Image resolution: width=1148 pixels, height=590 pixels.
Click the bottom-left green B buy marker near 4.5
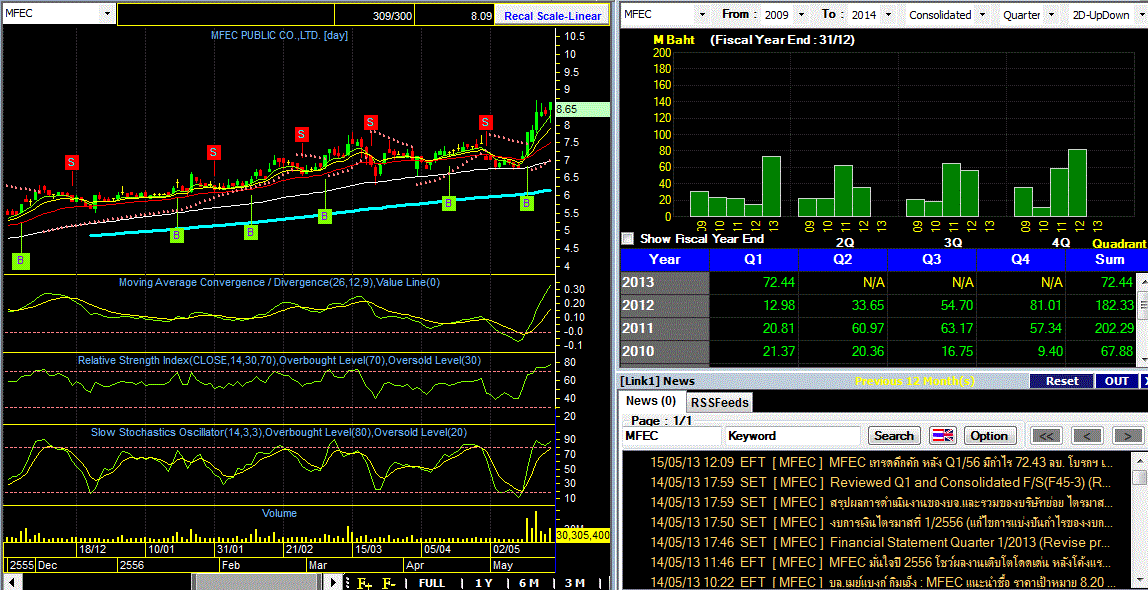tap(20, 260)
